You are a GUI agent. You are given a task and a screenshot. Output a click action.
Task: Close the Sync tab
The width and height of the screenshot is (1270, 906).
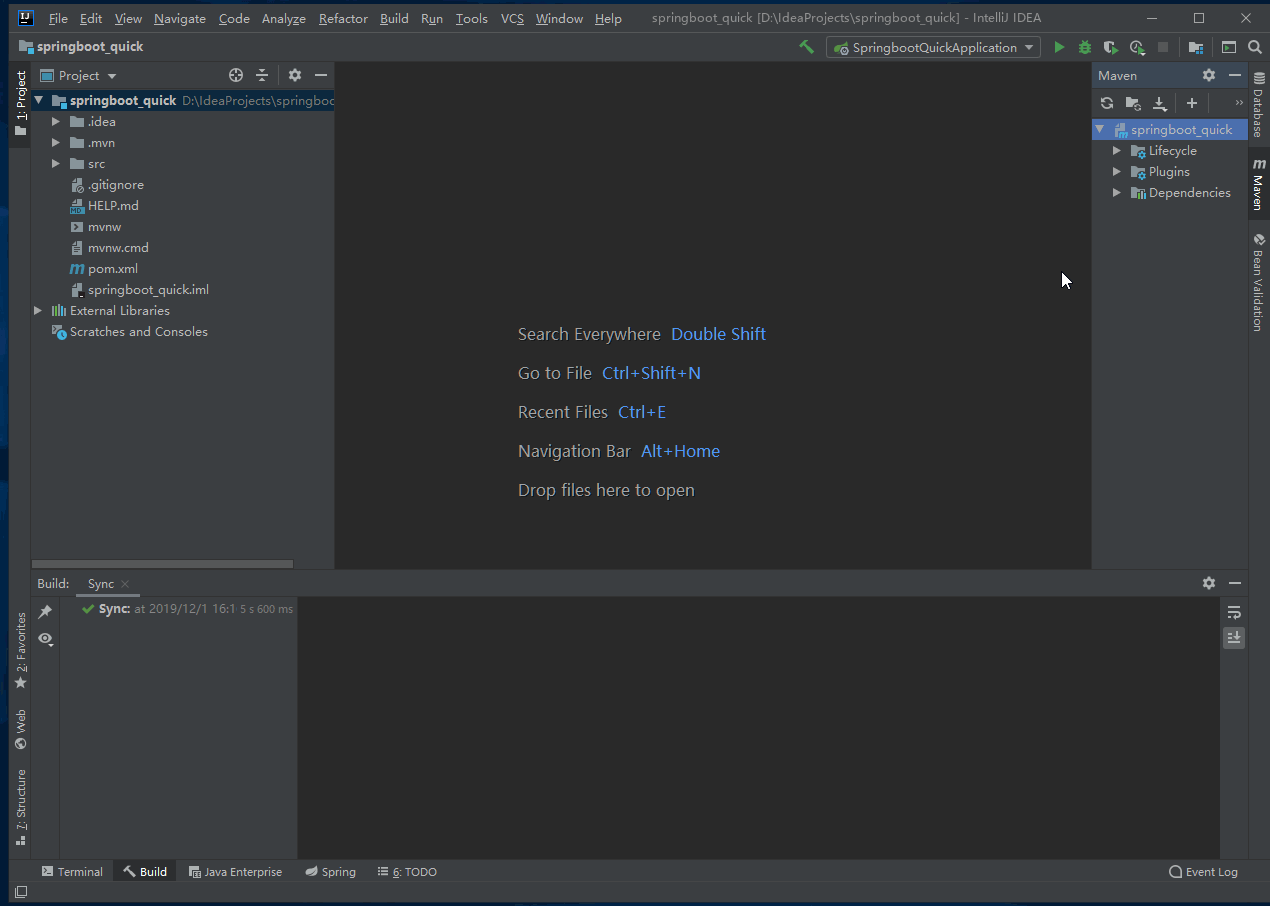[125, 584]
